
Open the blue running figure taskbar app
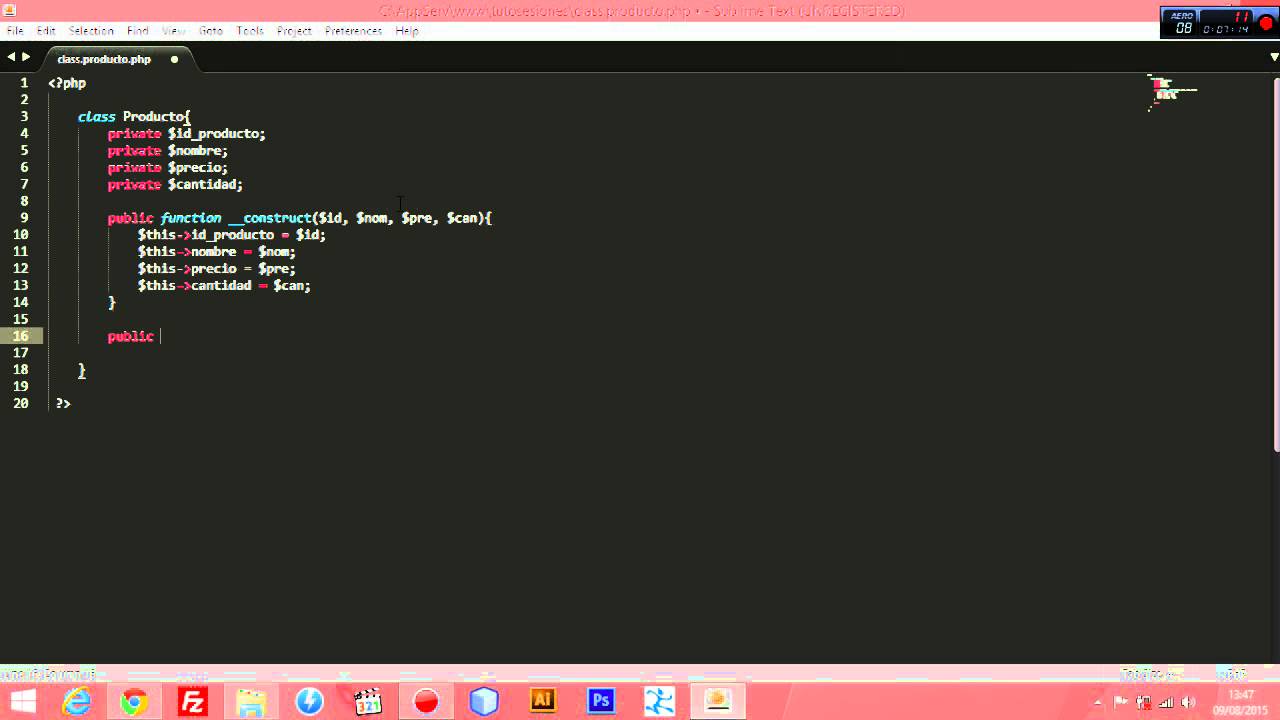pos(660,702)
